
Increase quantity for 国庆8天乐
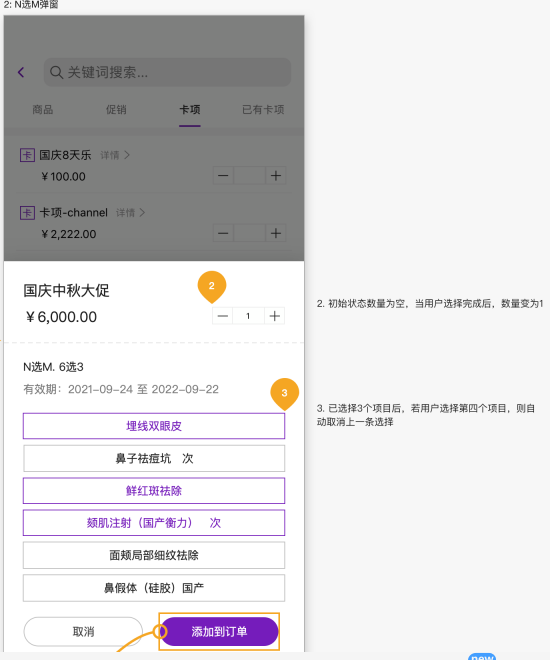tap(276, 176)
